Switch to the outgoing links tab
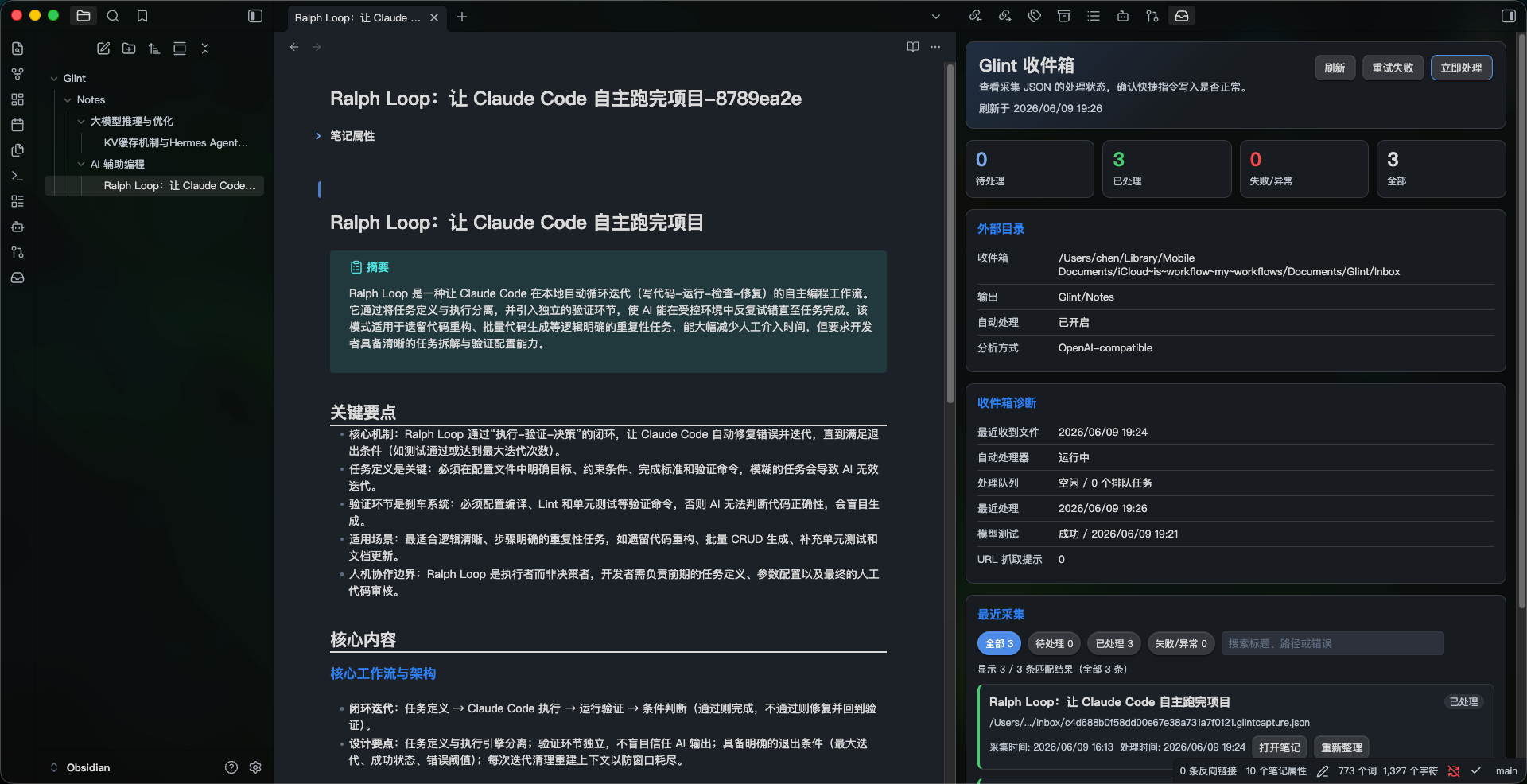The height and width of the screenshot is (784, 1527). [x=1005, y=16]
